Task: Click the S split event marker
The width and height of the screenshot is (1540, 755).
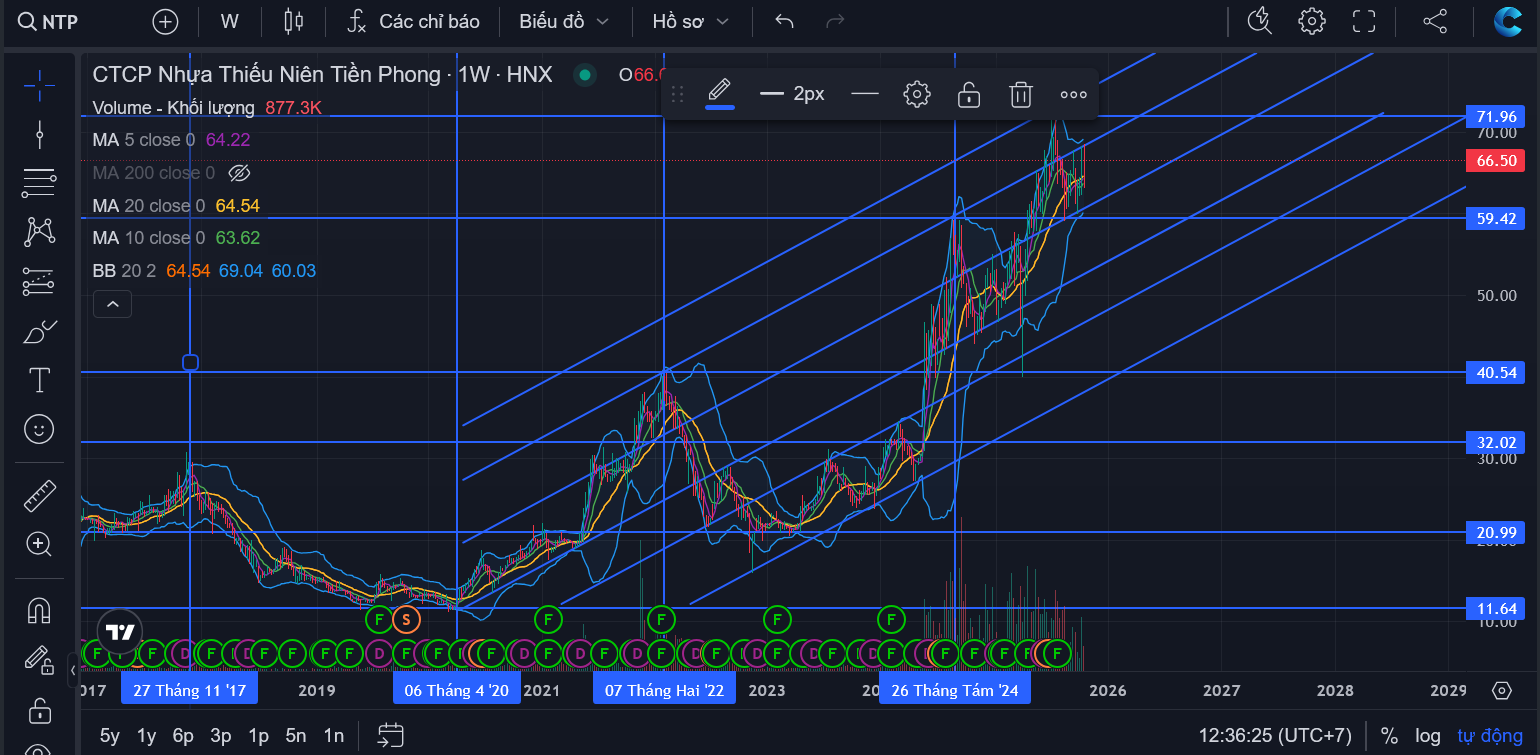Action: (406, 619)
